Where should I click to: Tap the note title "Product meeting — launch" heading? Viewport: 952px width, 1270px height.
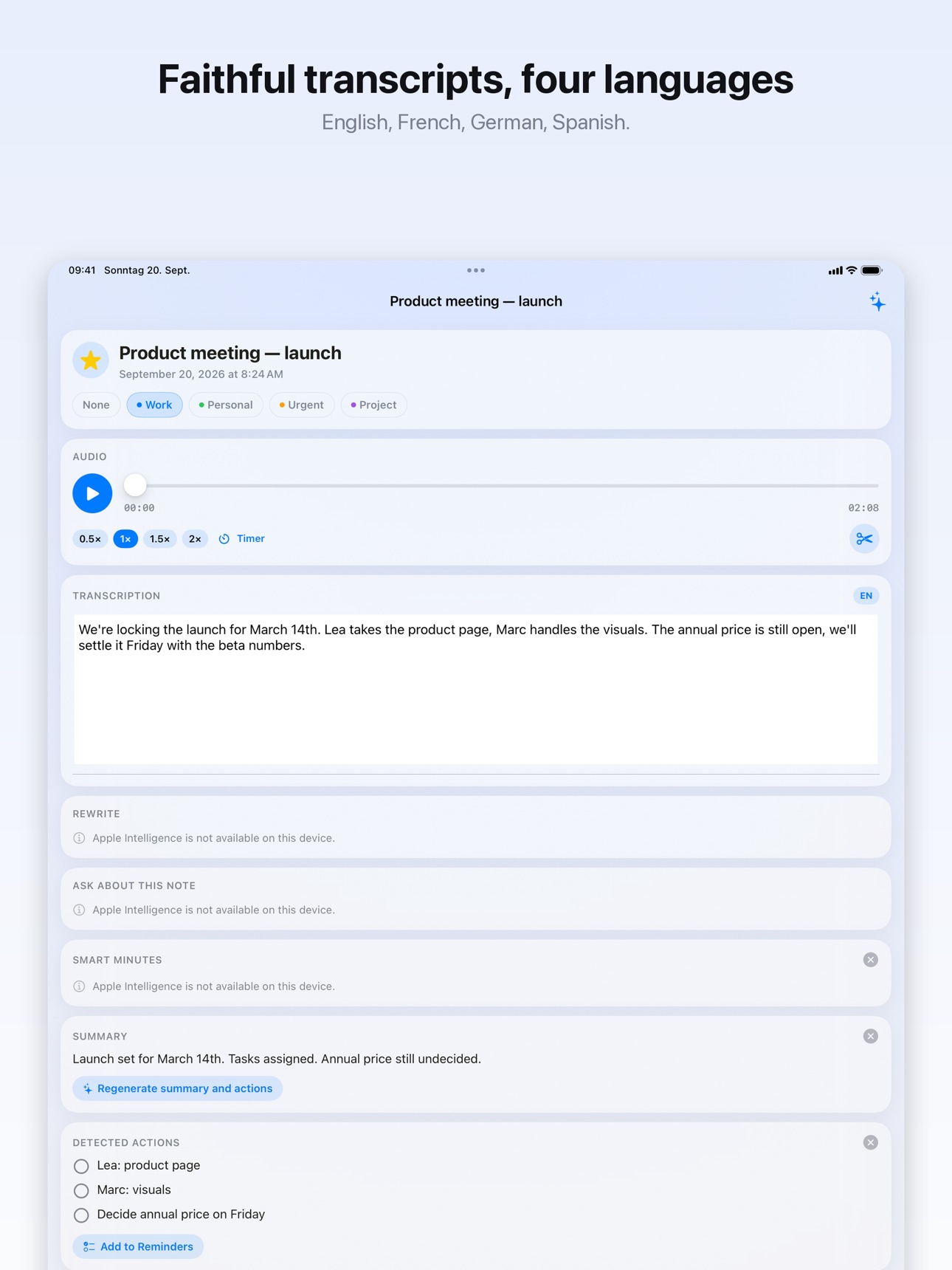pyautogui.click(x=230, y=353)
